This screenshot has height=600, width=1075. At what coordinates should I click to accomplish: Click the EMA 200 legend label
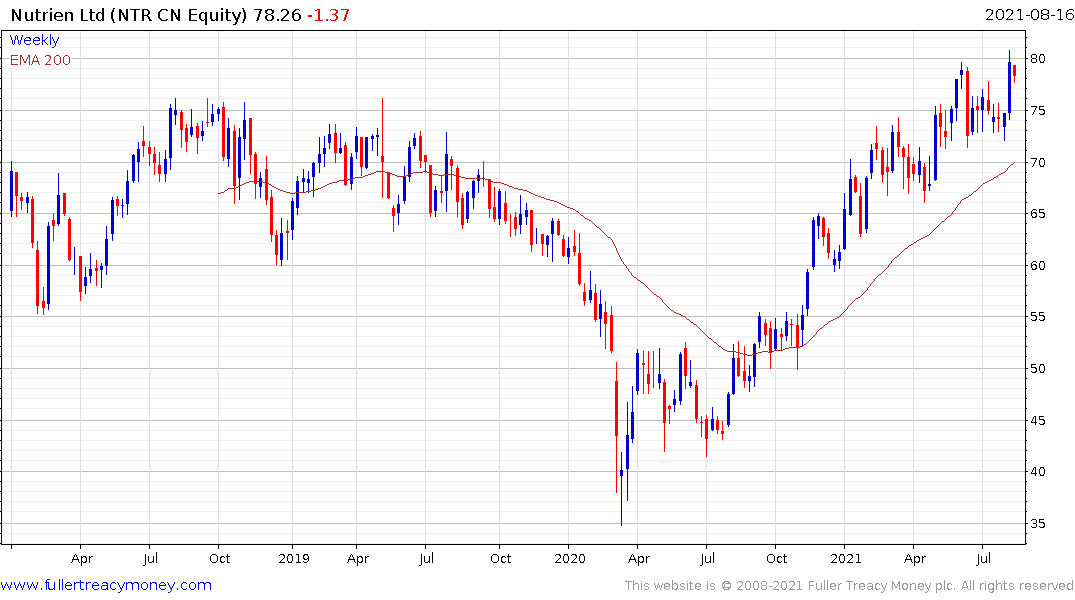click(40, 60)
